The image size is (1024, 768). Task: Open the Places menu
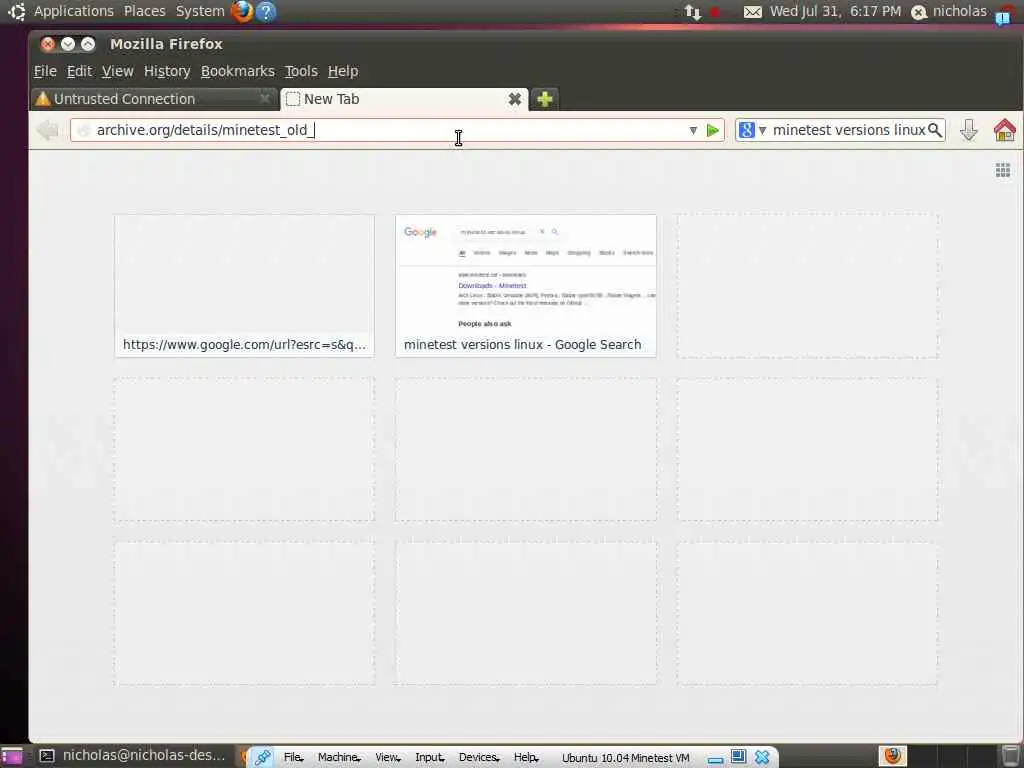tap(144, 11)
